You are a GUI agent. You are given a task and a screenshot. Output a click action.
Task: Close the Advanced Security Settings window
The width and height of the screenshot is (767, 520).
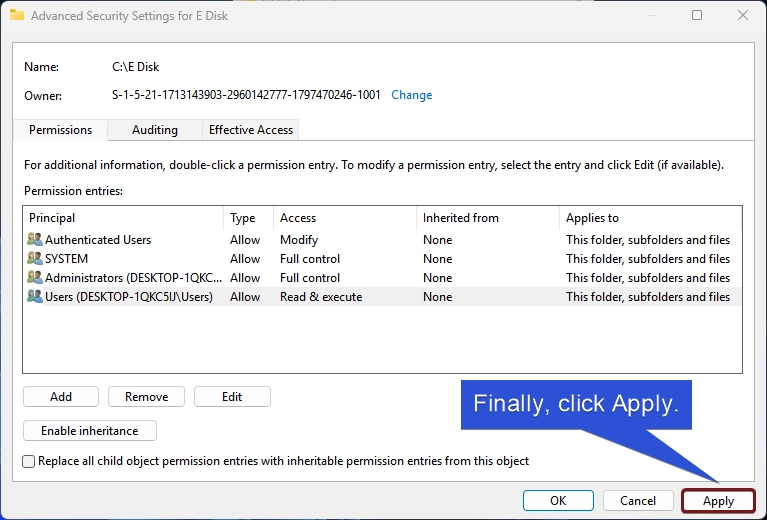tap(743, 15)
